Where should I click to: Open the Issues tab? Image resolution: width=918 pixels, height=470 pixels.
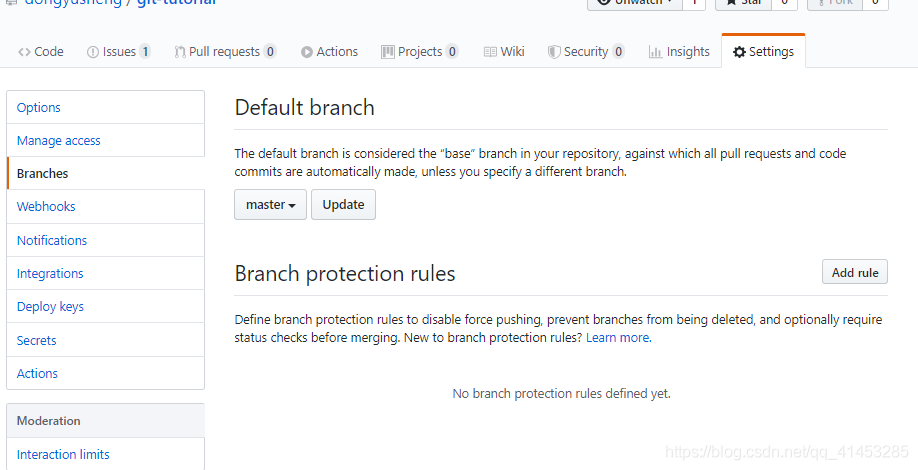(119, 52)
